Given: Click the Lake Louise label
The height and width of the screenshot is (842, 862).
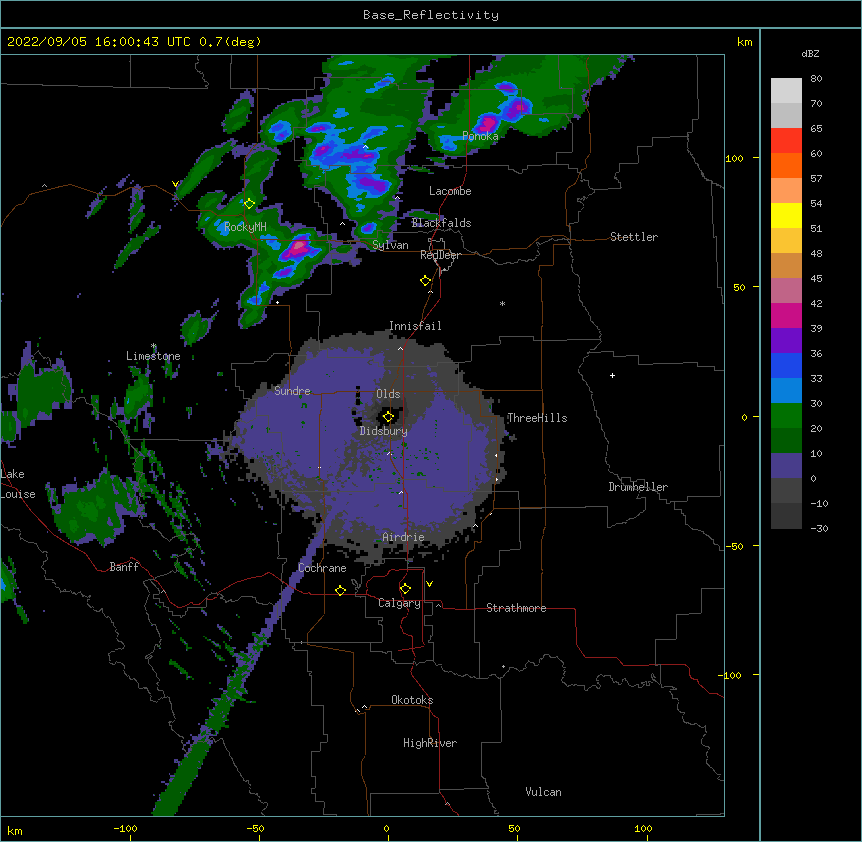Looking at the screenshot, I should pyautogui.click(x=18, y=484).
